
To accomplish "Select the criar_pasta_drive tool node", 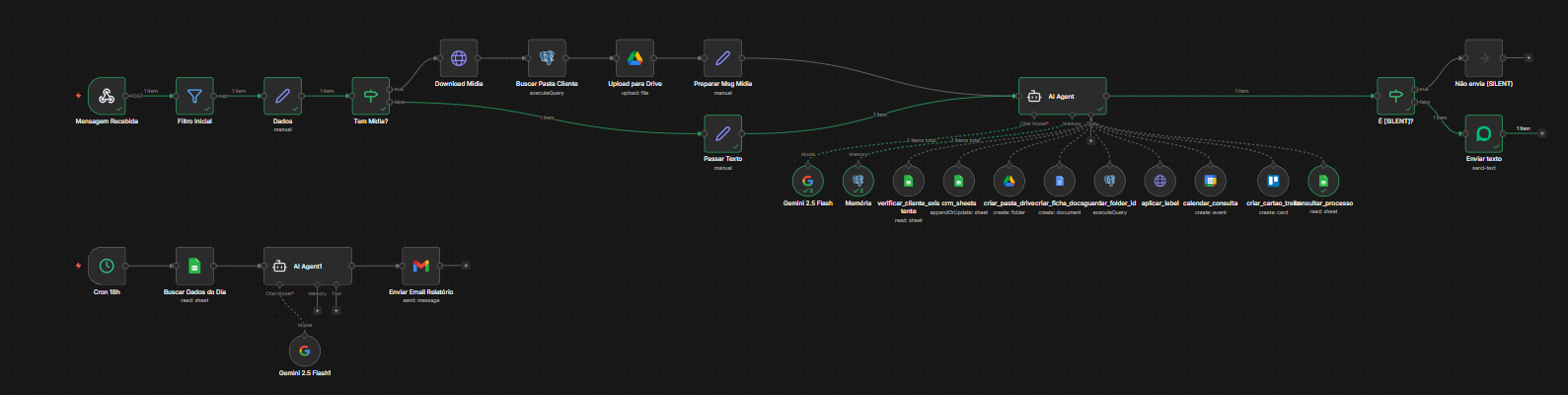I will point(1008,181).
